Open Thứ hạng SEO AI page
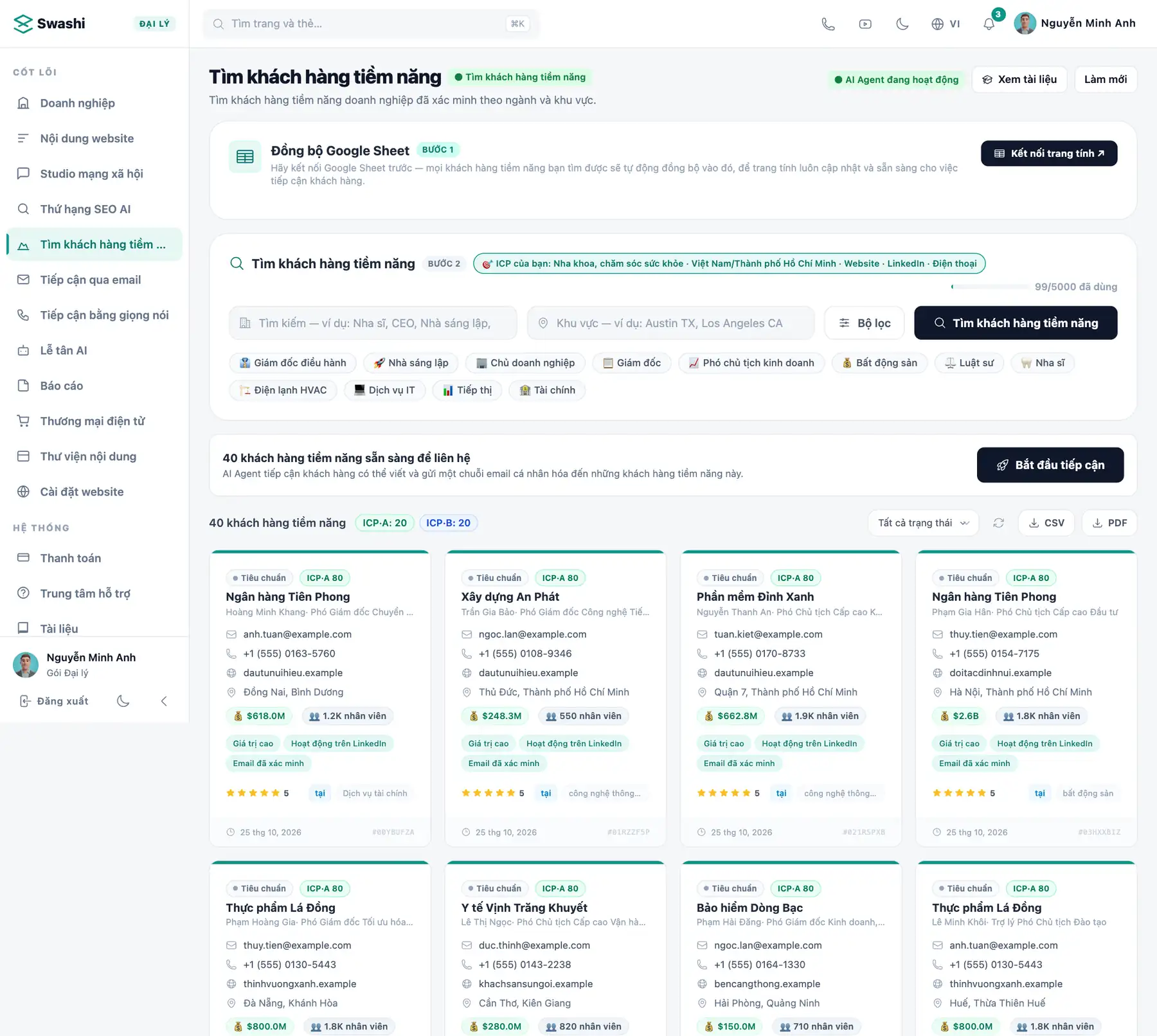This screenshot has height=1036, width=1157. pos(94,209)
